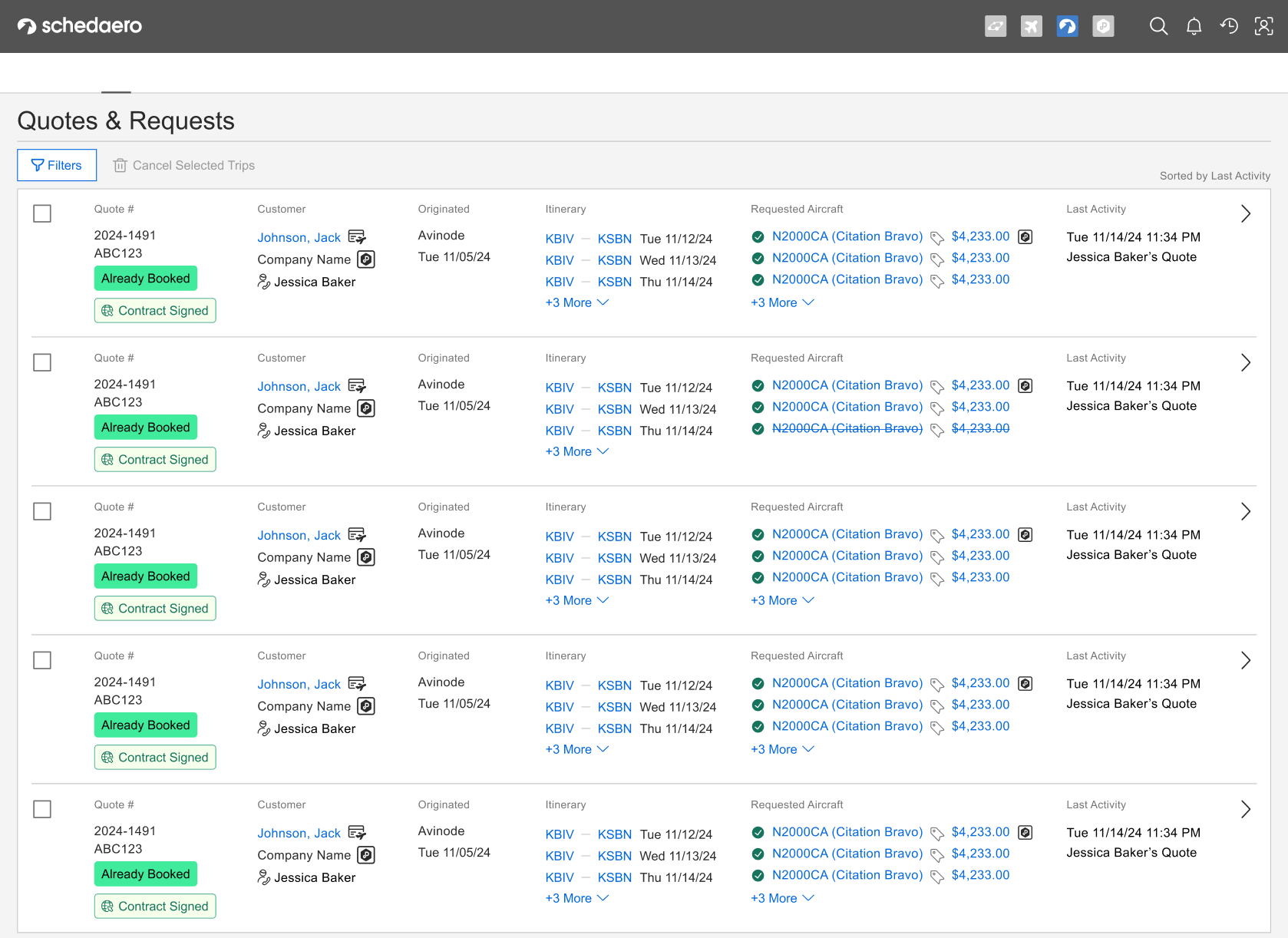The height and width of the screenshot is (938, 1288).
Task: Click badge icon next to fourth row Company Name
Action: pos(367,706)
